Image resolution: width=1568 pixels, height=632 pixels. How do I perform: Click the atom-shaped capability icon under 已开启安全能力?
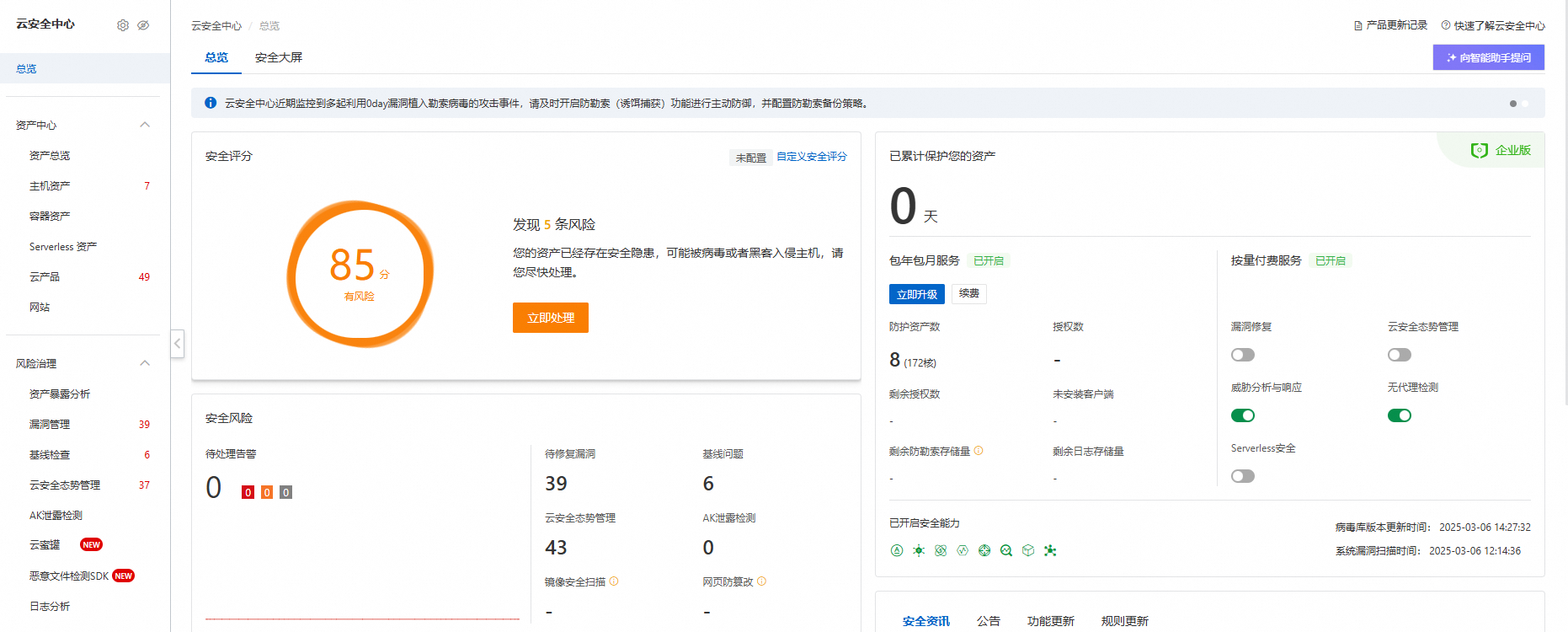[x=941, y=550]
